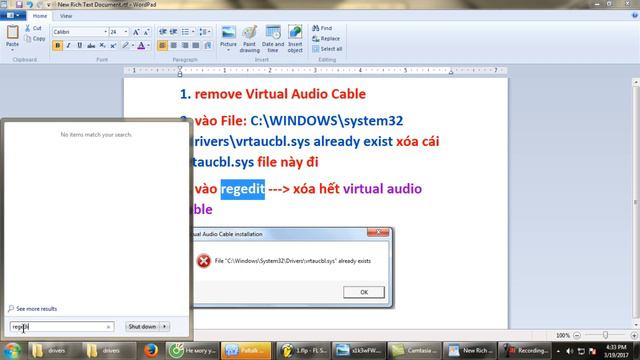Insert Date and time
This screenshot has width=640, height=360.
coord(273,39)
